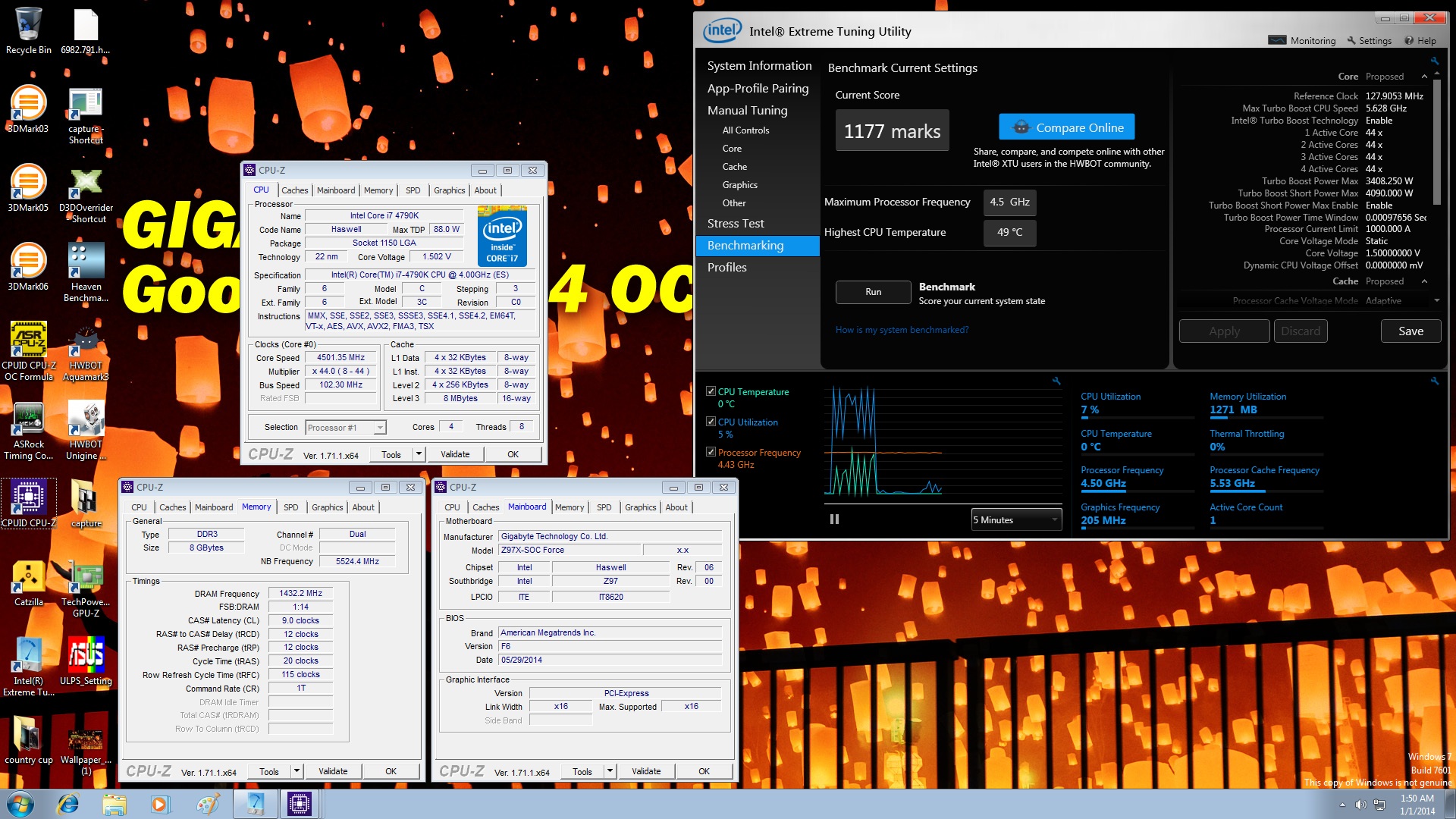Open the 3DMark06 desktop shortcut
Screen dimensions: 1456x819
pos(29,267)
